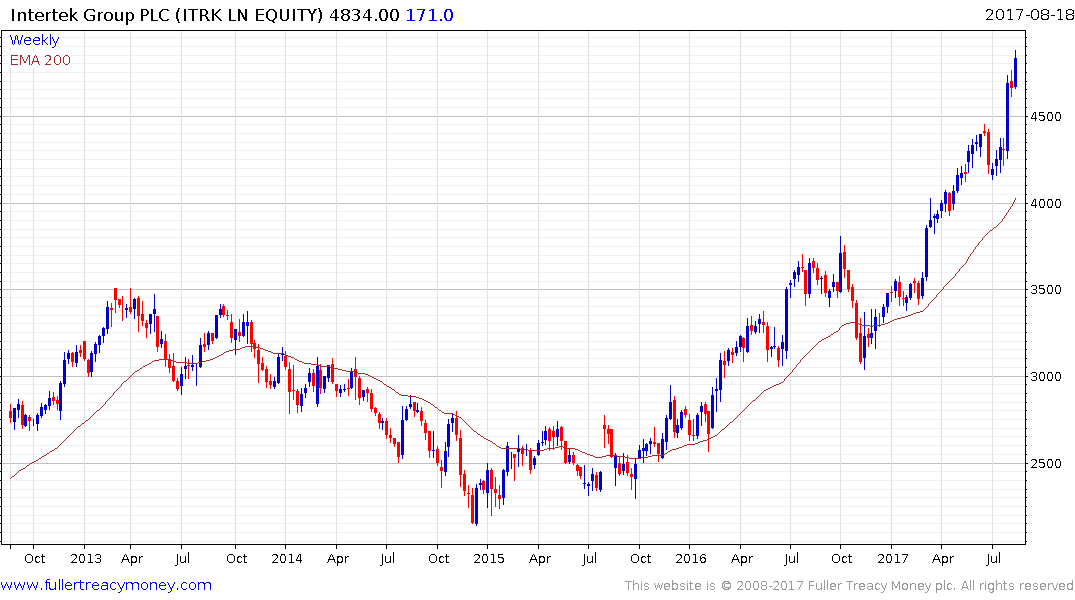
Task: Click the EMA 200 legend label
Action: click(x=40, y=60)
